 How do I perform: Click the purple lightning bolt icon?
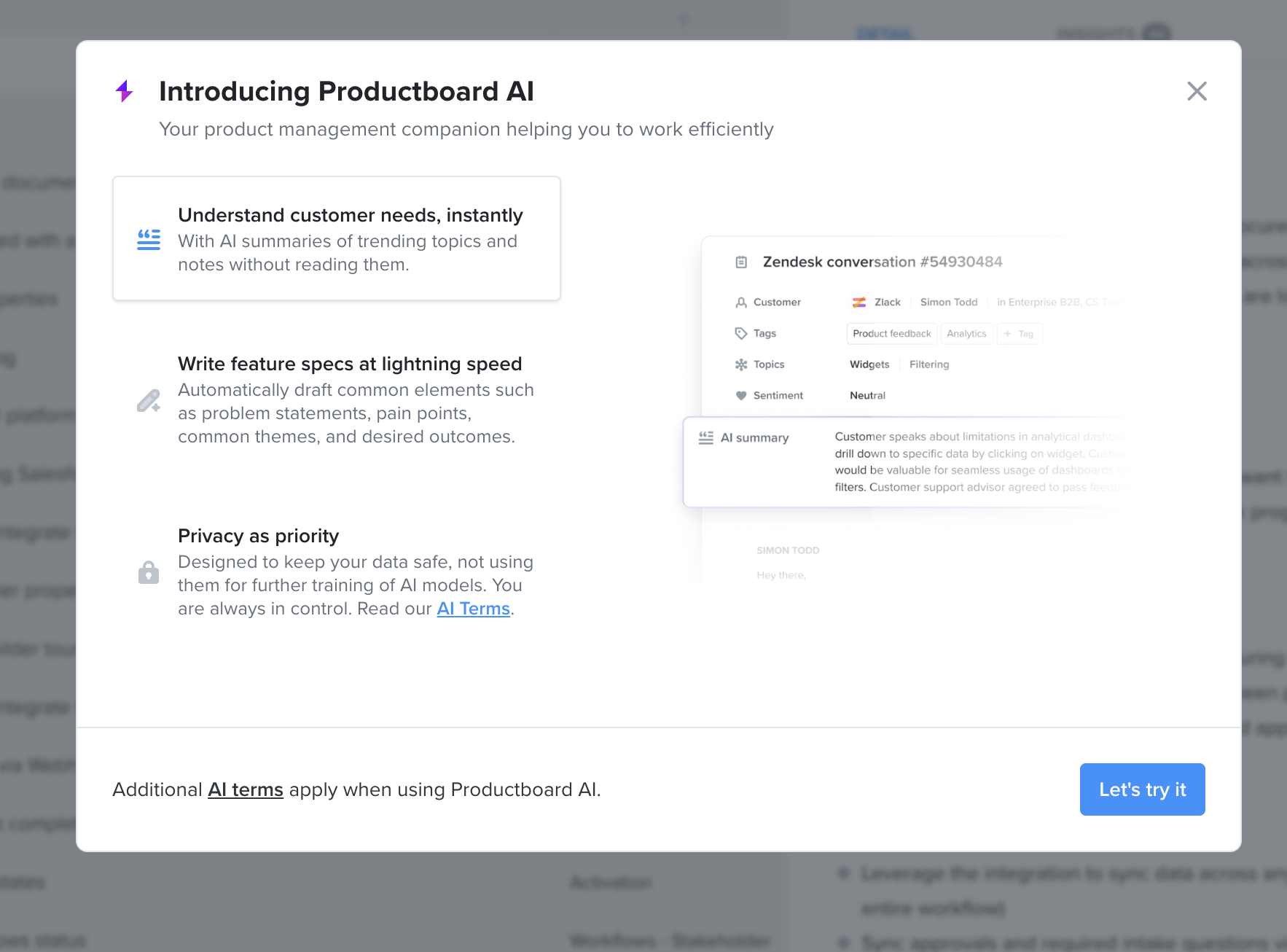pos(125,91)
